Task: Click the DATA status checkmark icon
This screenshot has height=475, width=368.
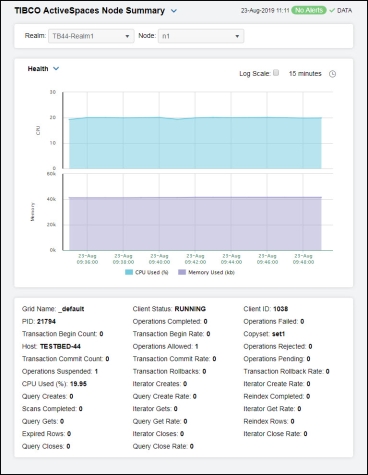Action: tap(332, 11)
